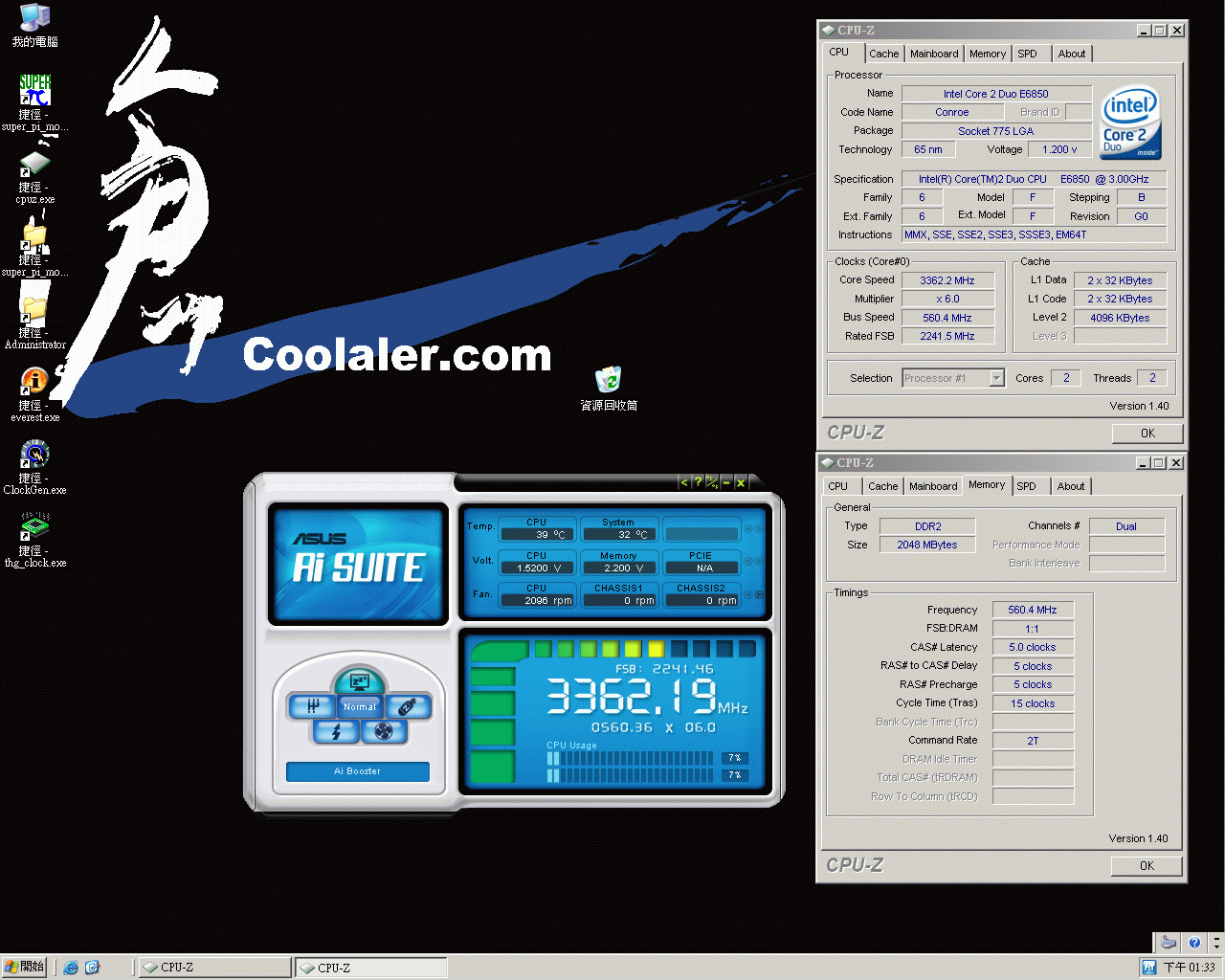This screenshot has height=980, width=1225.
Task: Click the Rated FSB 2241.5 MHz value
Action: coord(947,336)
